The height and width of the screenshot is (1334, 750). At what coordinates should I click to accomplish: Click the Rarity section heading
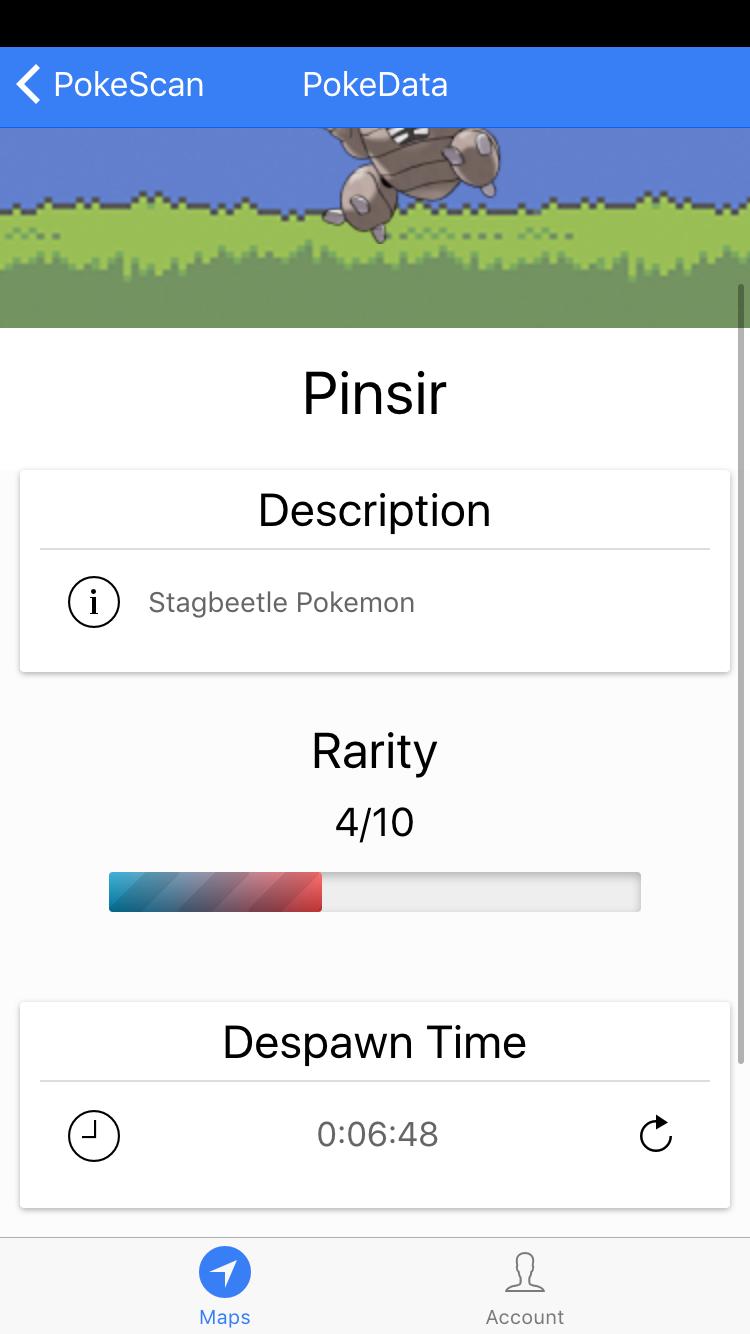375,751
